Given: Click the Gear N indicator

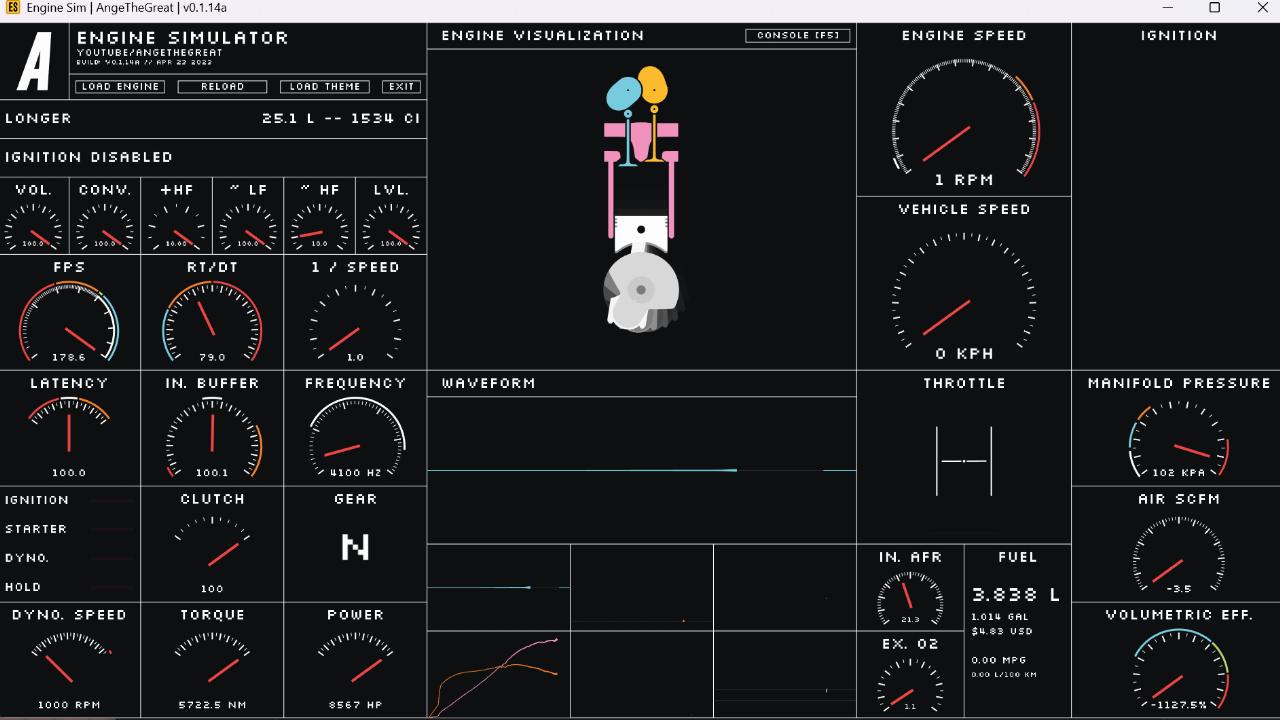Looking at the screenshot, I should pos(355,547).
